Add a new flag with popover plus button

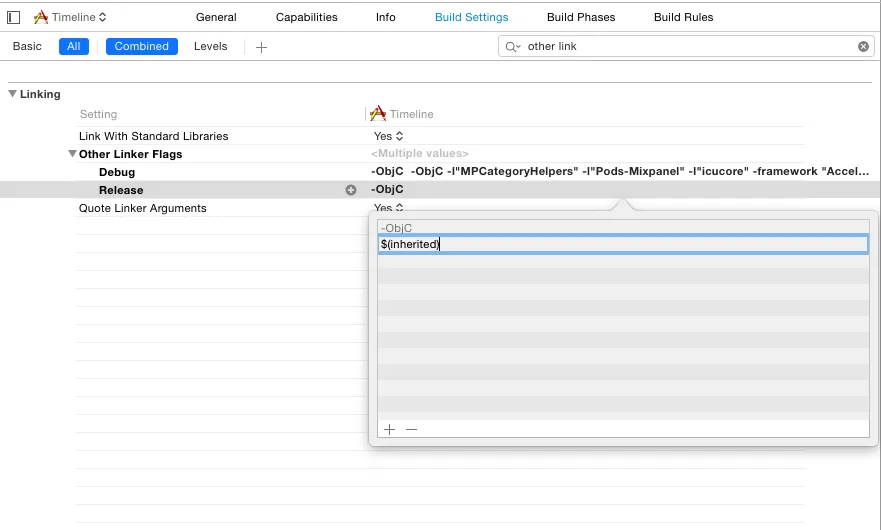click(x=389, y=429)
